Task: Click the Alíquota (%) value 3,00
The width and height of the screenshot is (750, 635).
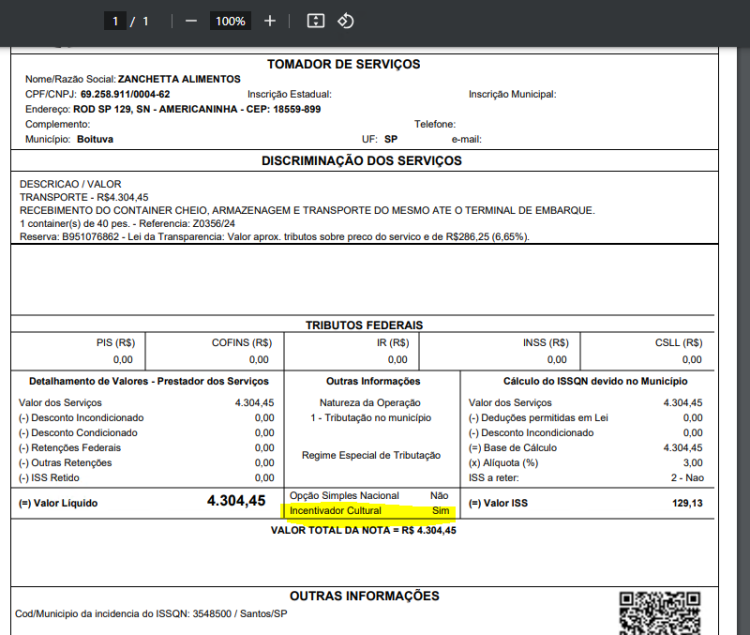Action: click(693, 463)
